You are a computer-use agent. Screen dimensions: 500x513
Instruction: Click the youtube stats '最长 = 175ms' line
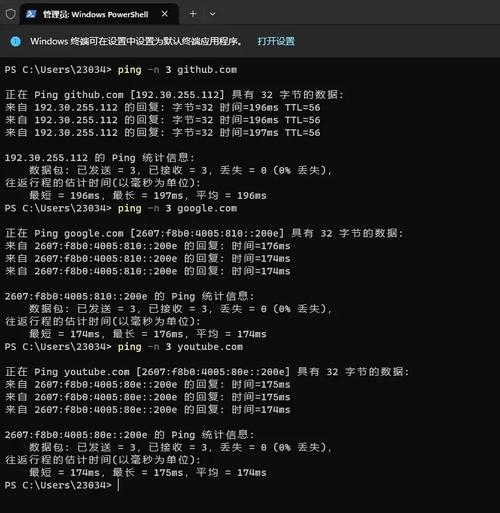(x=148, y=472)
